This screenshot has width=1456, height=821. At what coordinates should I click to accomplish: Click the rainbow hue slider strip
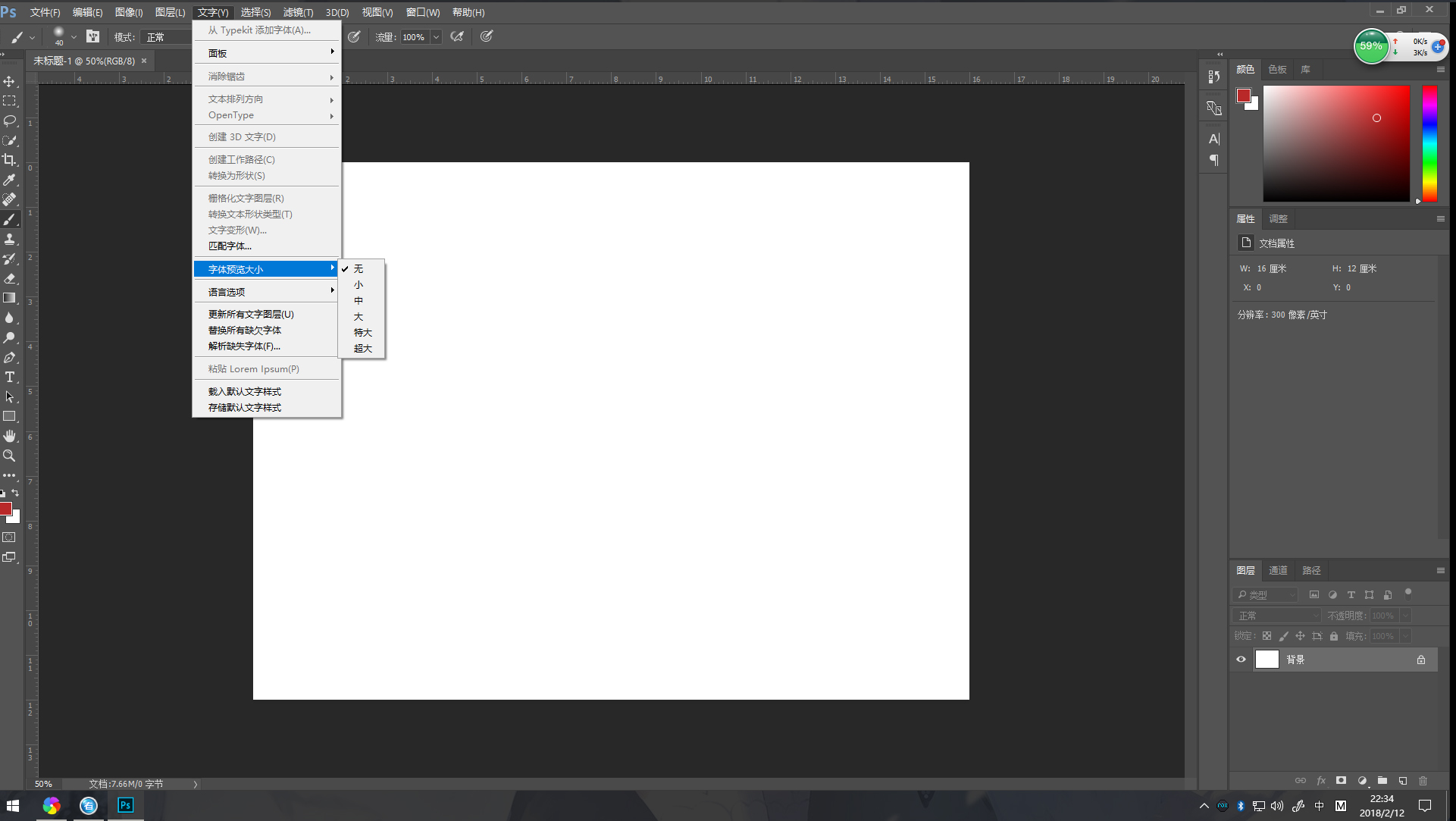click(1429, 143)
